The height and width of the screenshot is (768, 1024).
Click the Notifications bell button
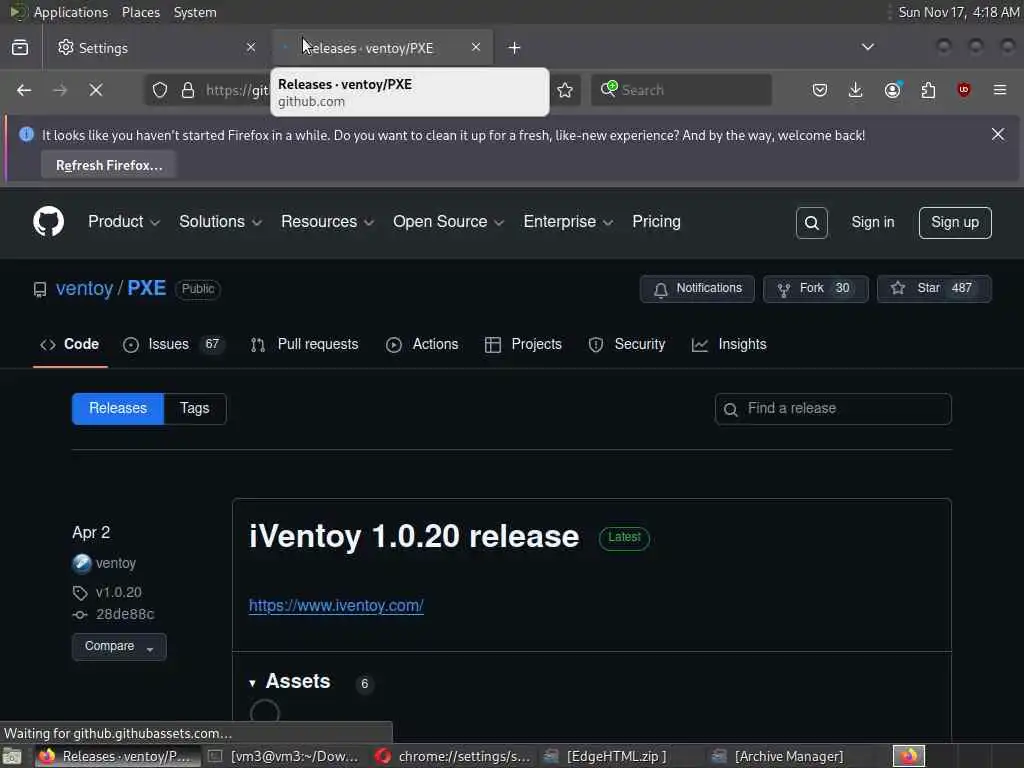(x=697, y=289)
